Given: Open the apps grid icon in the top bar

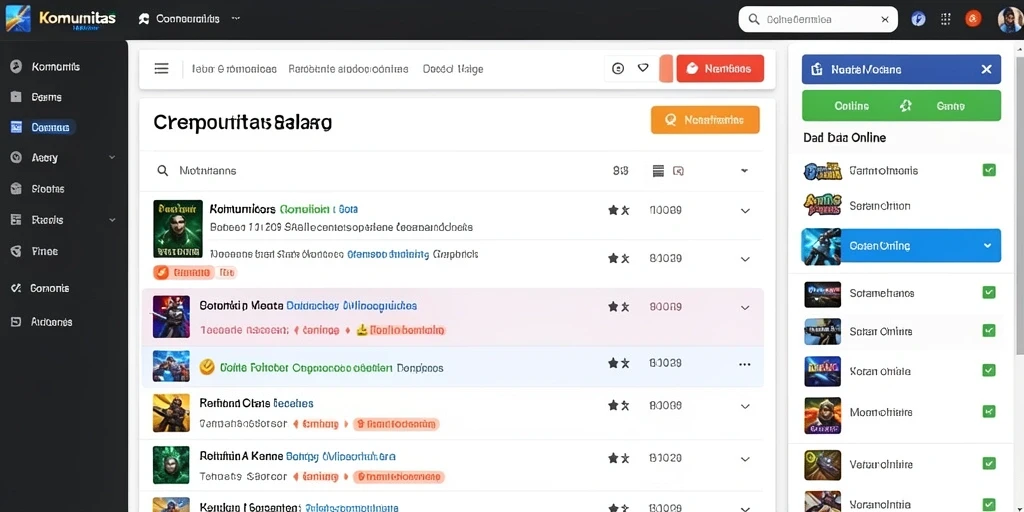Looking at the screenshot, I should click(x=946, y=19).
